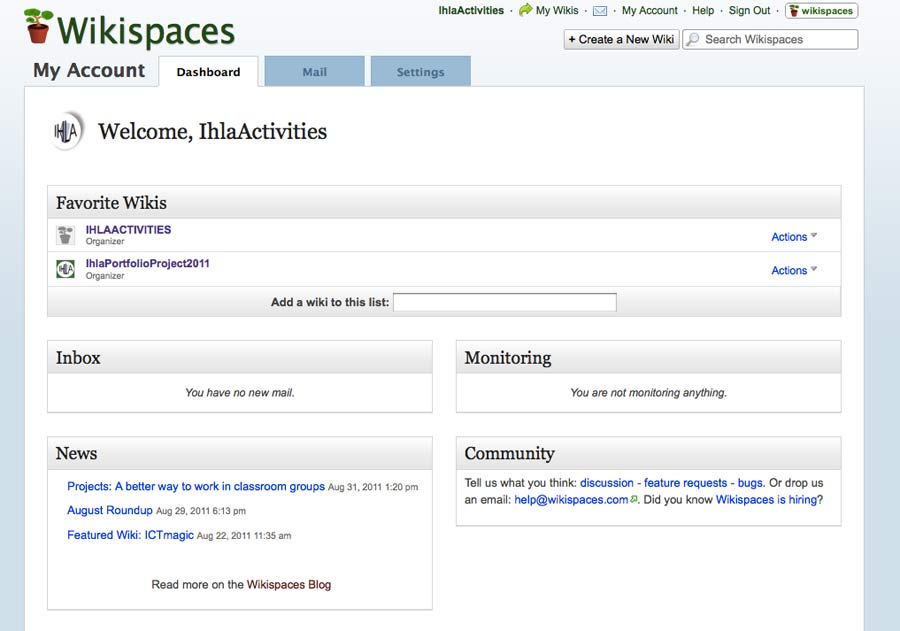Click the magnifier icon in search box
Viewport: 900px width, 631px height.
[x=692, y=40]
